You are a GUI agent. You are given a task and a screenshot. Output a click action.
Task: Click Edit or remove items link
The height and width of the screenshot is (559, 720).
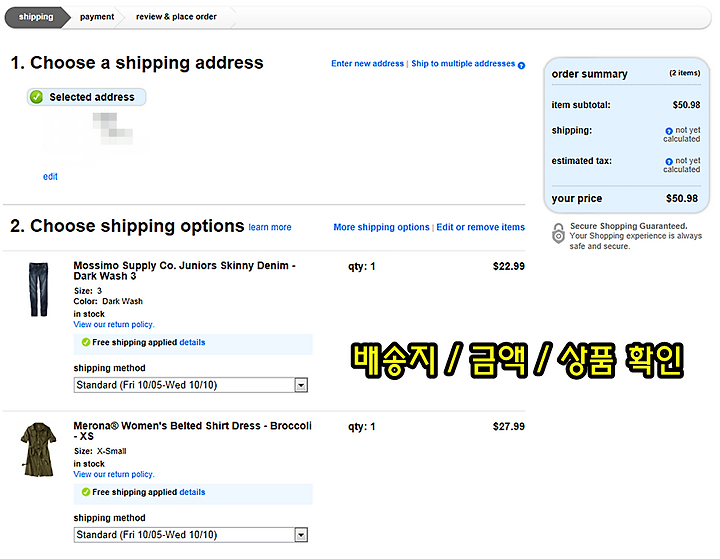pyautogui.click(x=480, y=227)
